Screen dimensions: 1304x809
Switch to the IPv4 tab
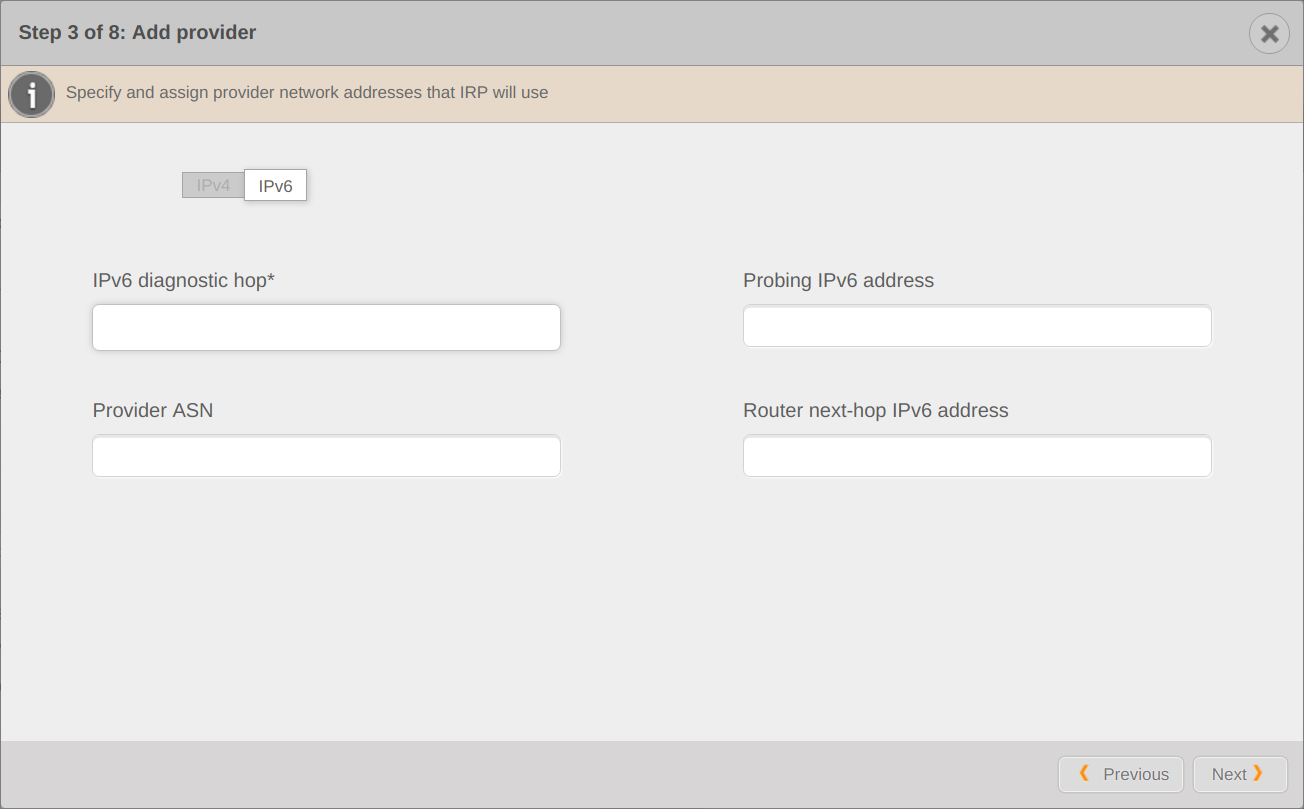pyautogui.click(x=213, y=185)
